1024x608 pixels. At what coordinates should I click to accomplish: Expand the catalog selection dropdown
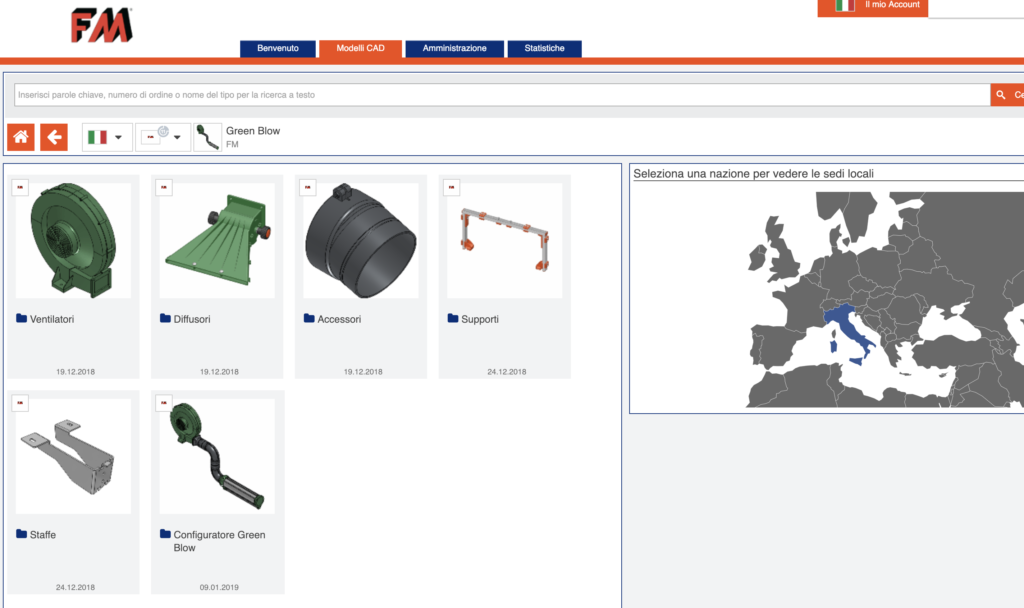pos(163,137)
